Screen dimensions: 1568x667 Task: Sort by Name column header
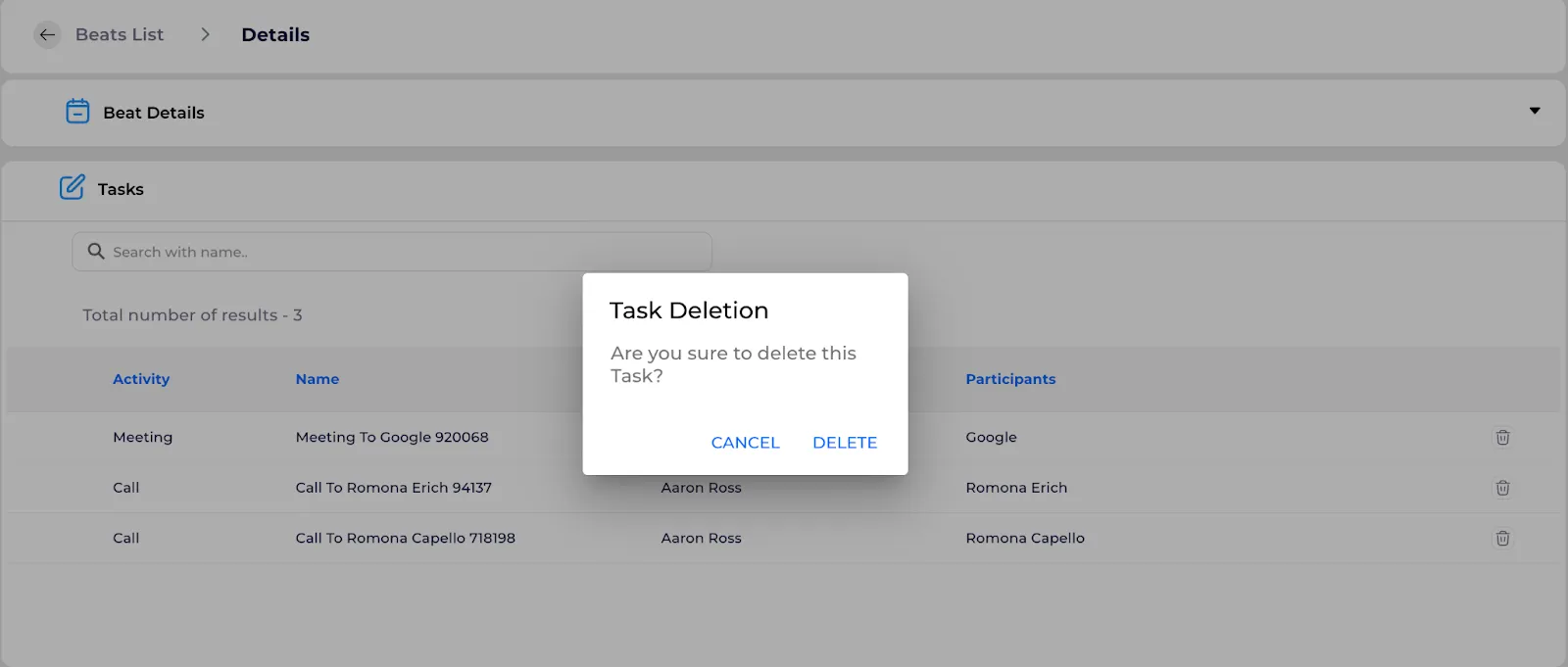click(x=318, y=379)
